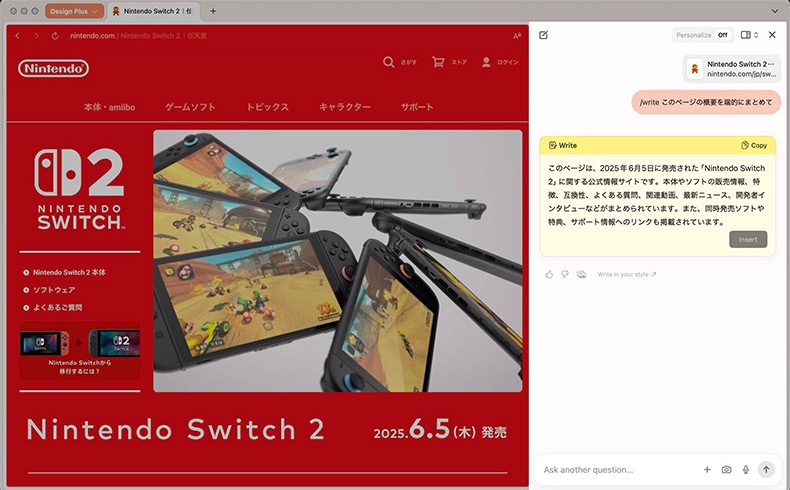Click the Write label in response header
This screenshot has width=790, height=490.
click(x=563, y=145)
